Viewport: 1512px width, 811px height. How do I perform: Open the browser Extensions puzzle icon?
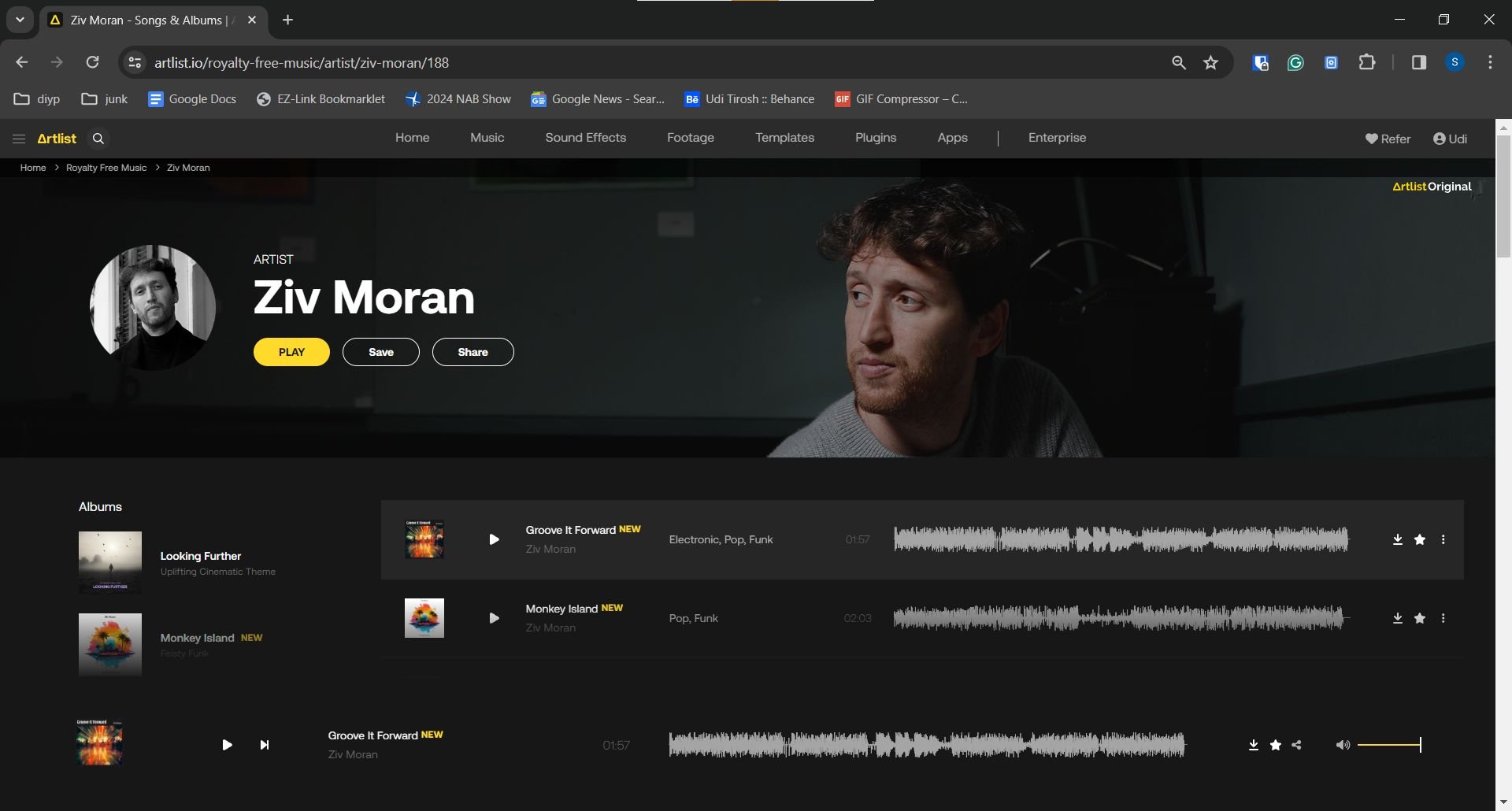pyautogui.click(x=1367, y=62)
